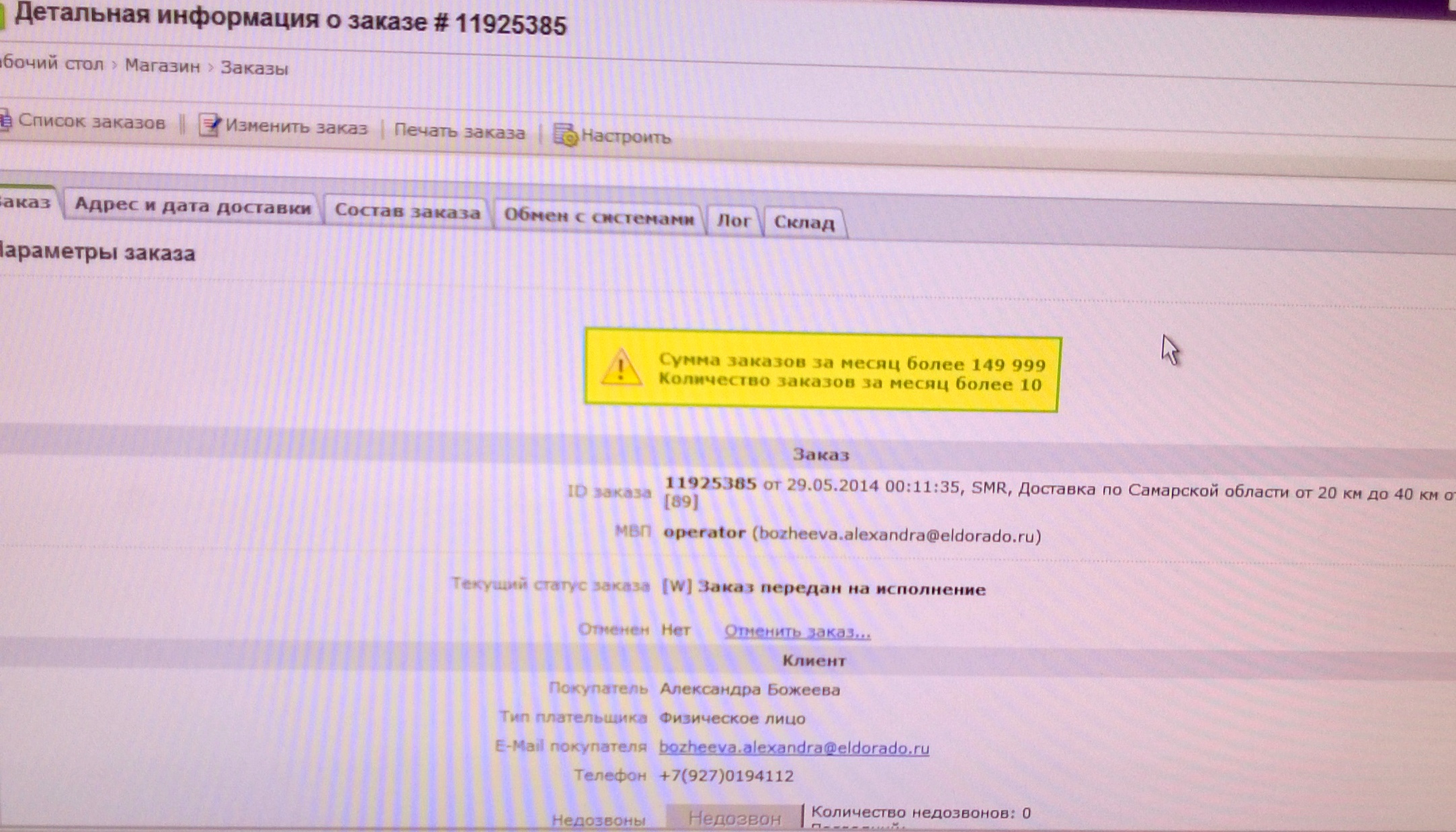Click Настроить toolbar text
Screen dimensions: 1456x832
(x=625, y=136)
